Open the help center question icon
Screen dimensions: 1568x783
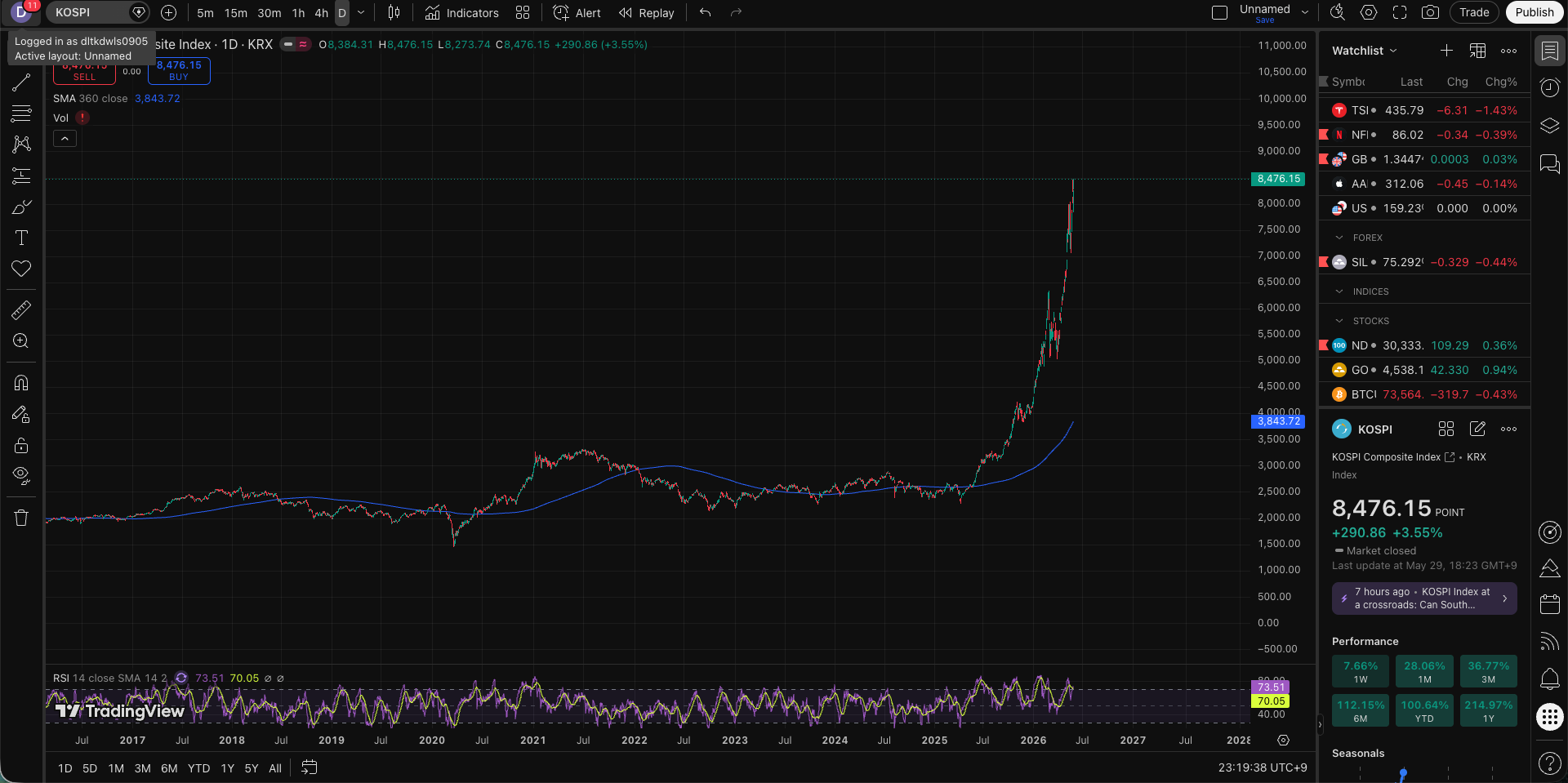click(1549, 763)
